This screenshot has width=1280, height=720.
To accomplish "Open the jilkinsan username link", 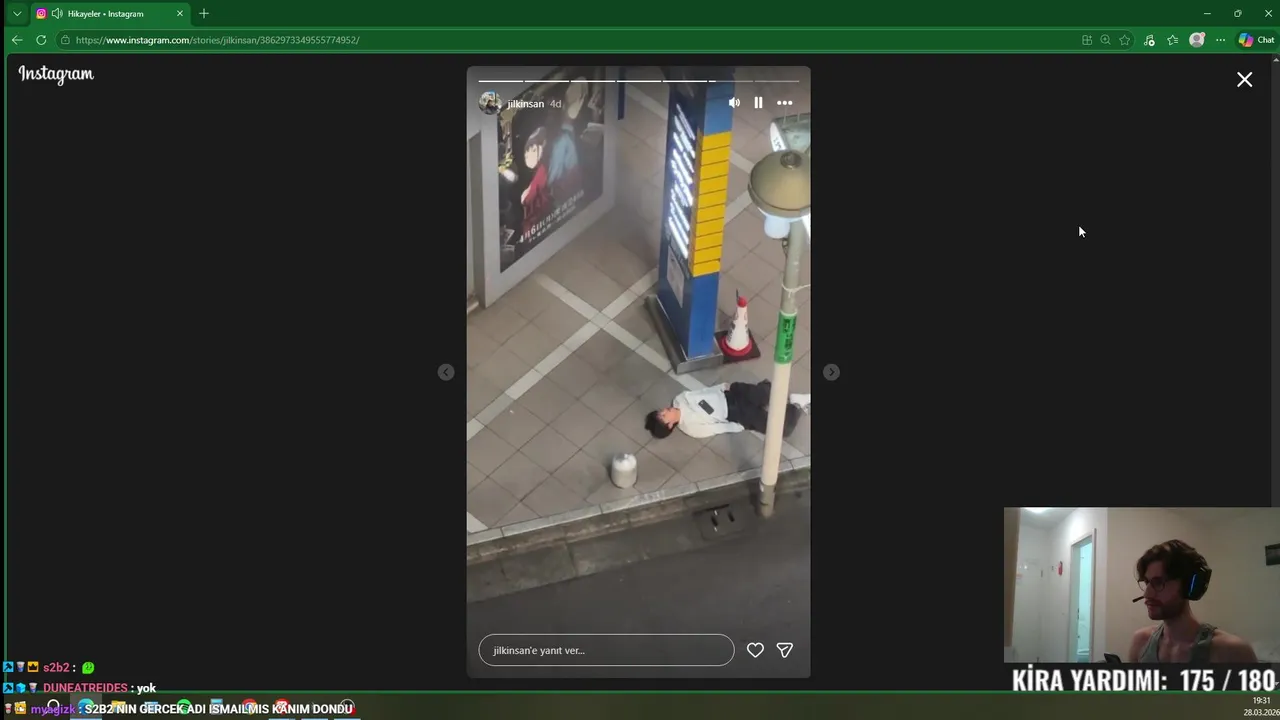I will [x=526, y=104].
